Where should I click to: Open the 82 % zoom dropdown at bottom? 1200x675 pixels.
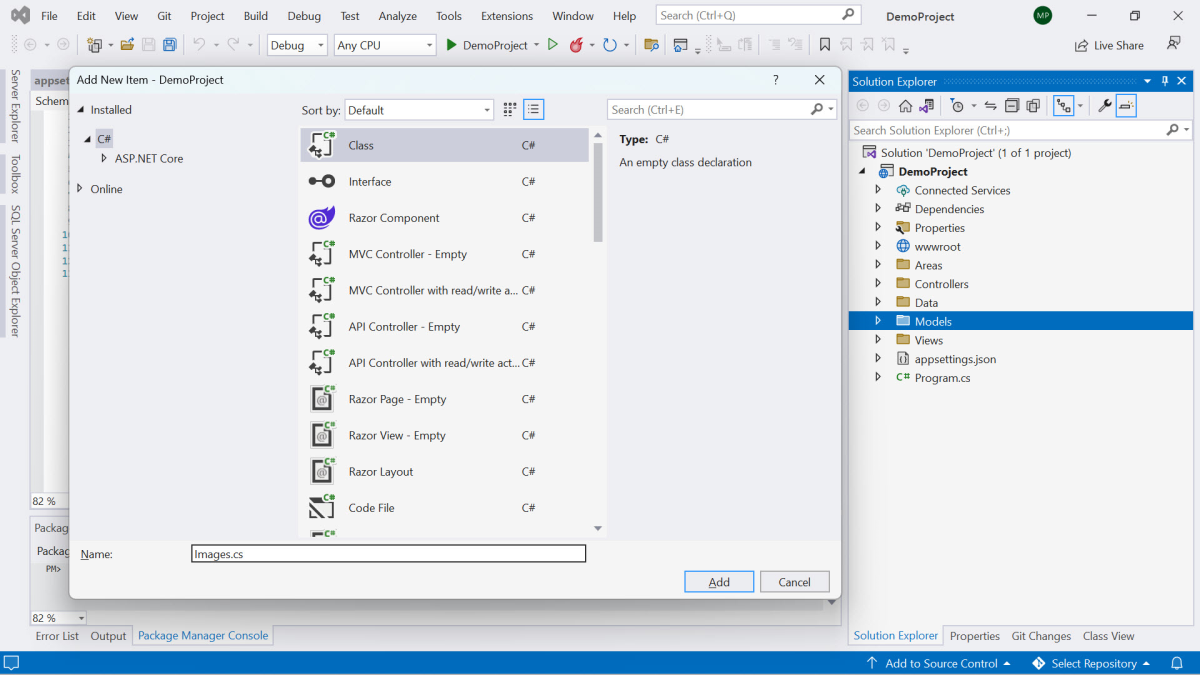81,618
